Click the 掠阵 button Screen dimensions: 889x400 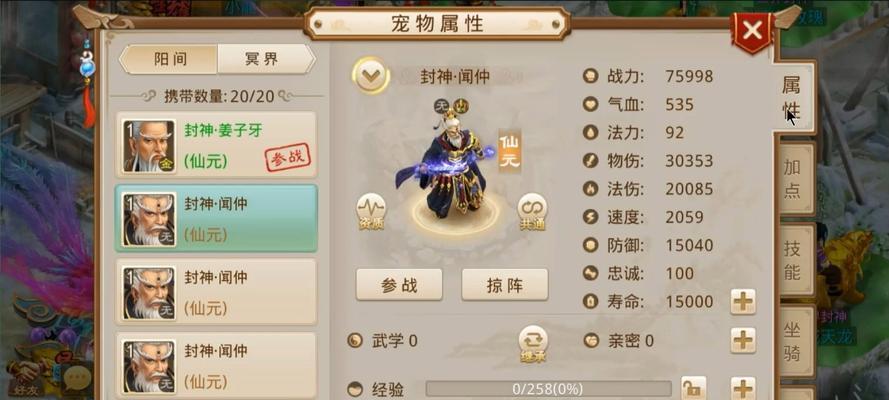click(505, 285)
